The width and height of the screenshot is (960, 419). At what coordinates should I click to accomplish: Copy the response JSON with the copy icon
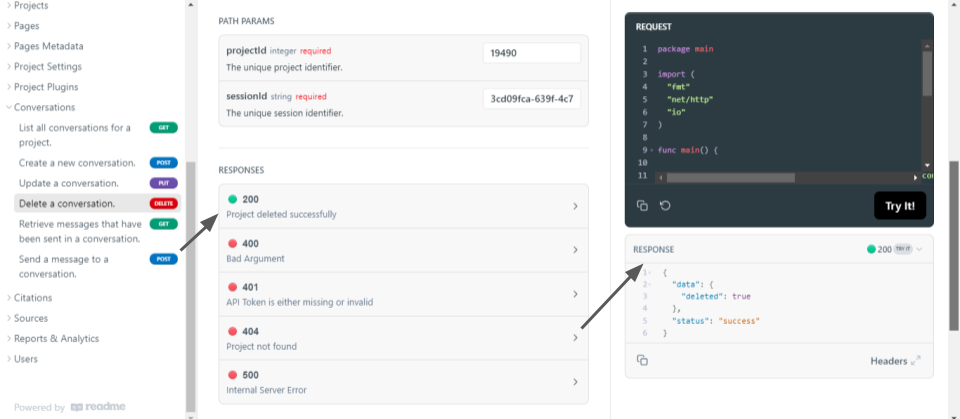(642, 361)
